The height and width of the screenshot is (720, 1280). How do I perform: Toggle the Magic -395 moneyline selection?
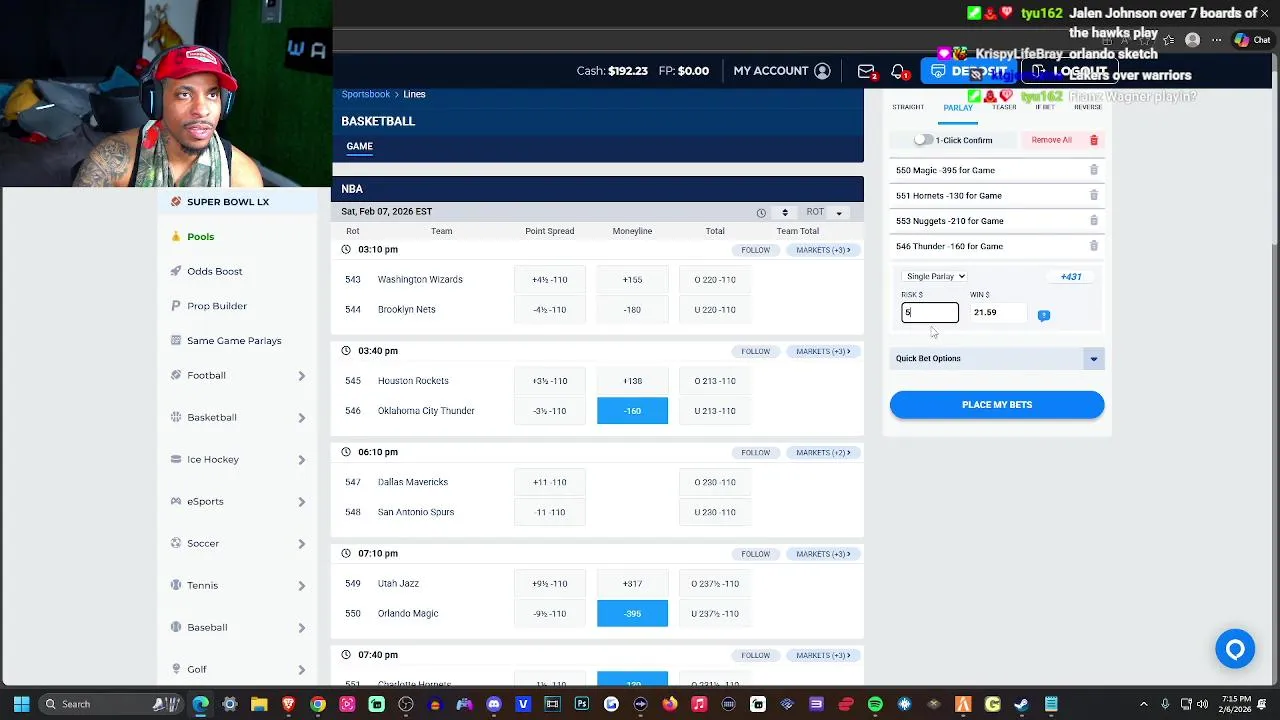point(632,613)
